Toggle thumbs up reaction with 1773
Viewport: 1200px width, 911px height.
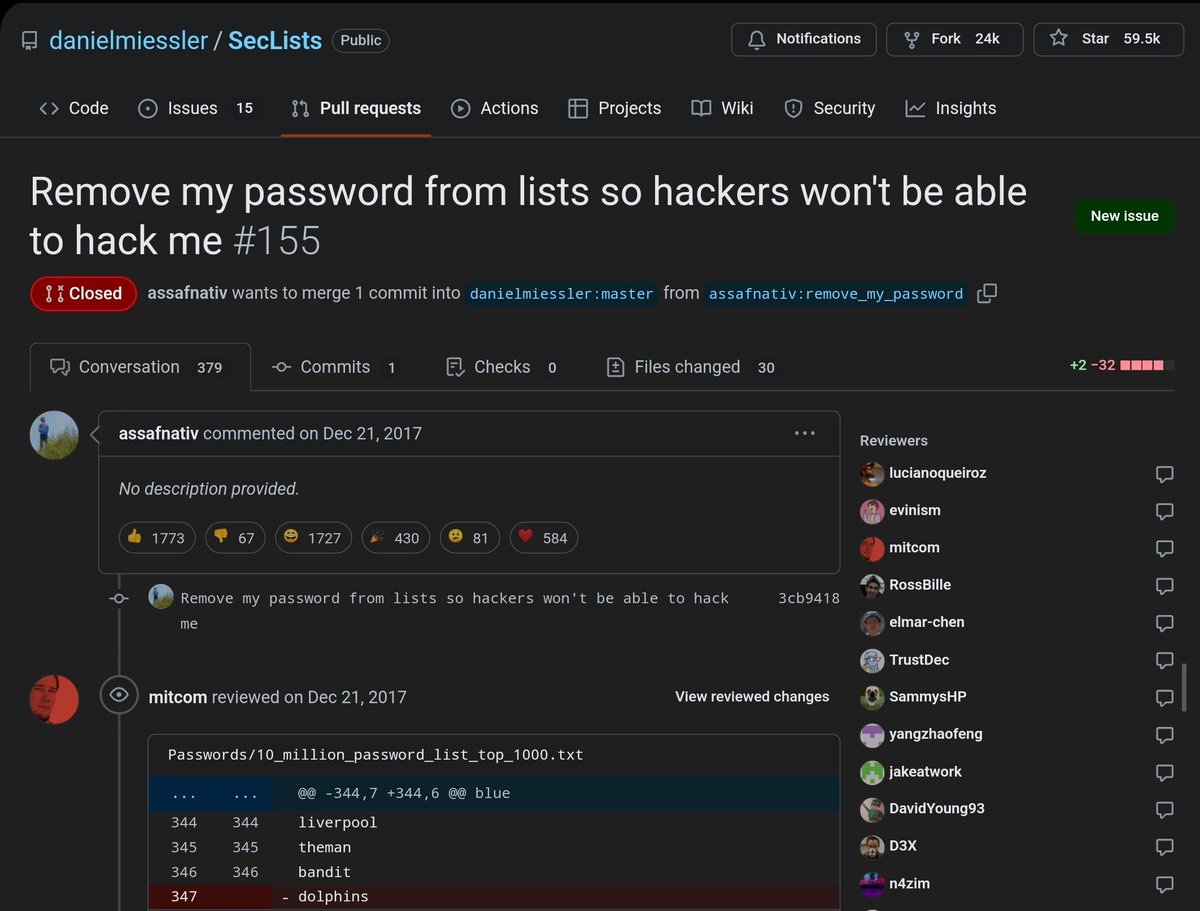pyautogui.click(x=157, y=538)
